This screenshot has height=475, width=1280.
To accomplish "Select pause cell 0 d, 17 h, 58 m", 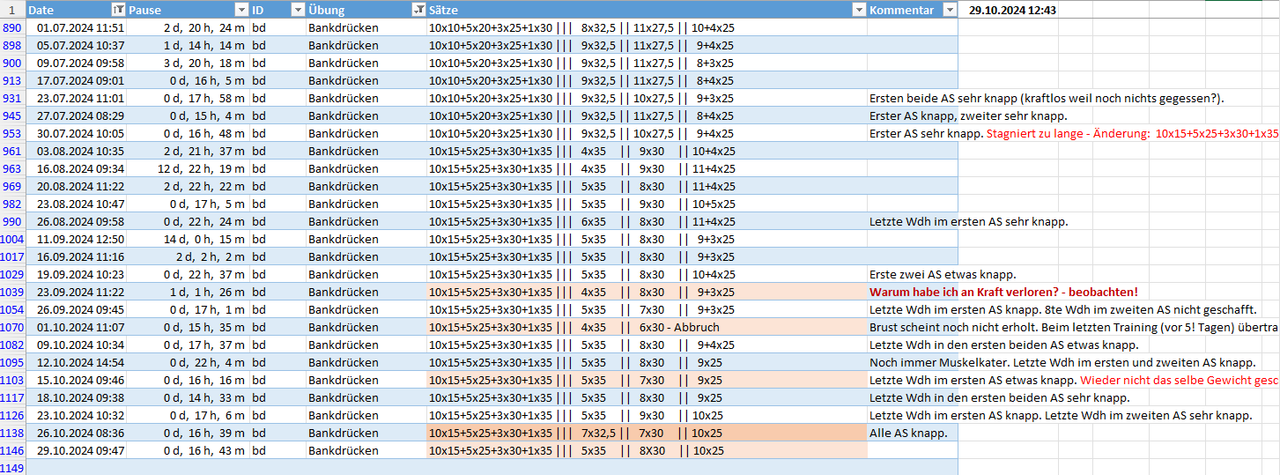I will 188,98.
